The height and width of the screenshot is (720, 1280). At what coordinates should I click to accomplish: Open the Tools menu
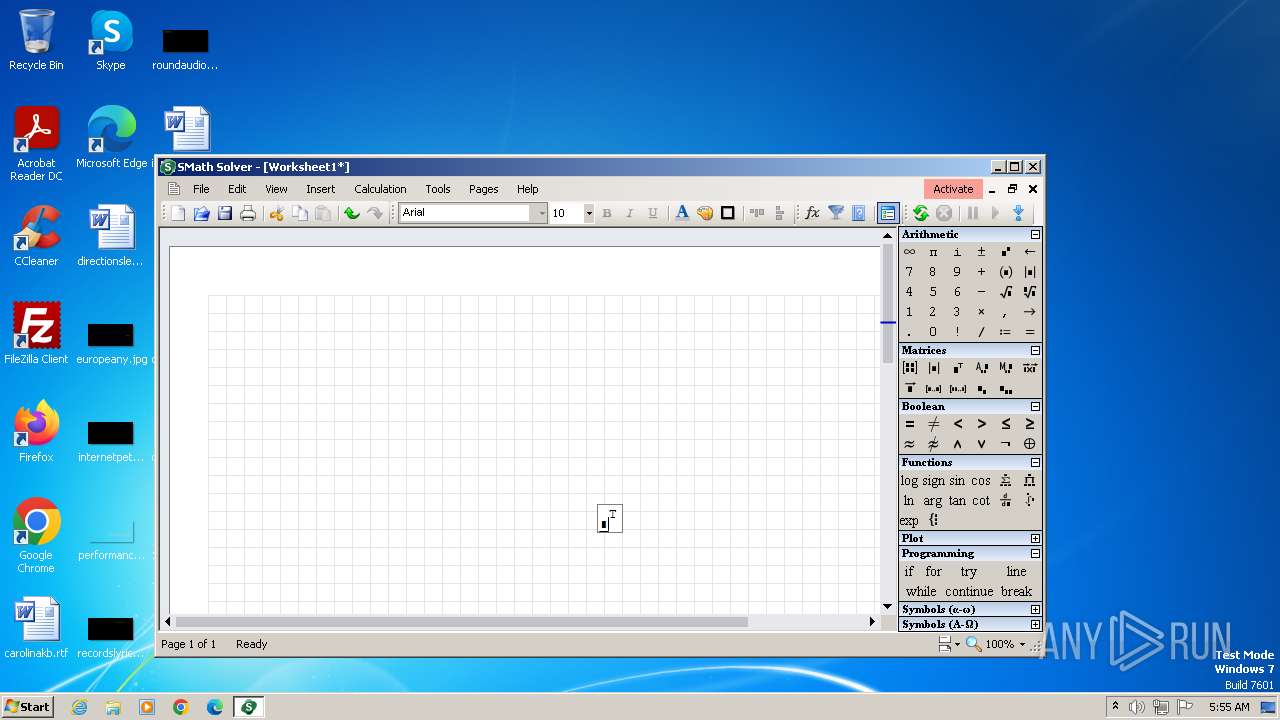(438, 189)
